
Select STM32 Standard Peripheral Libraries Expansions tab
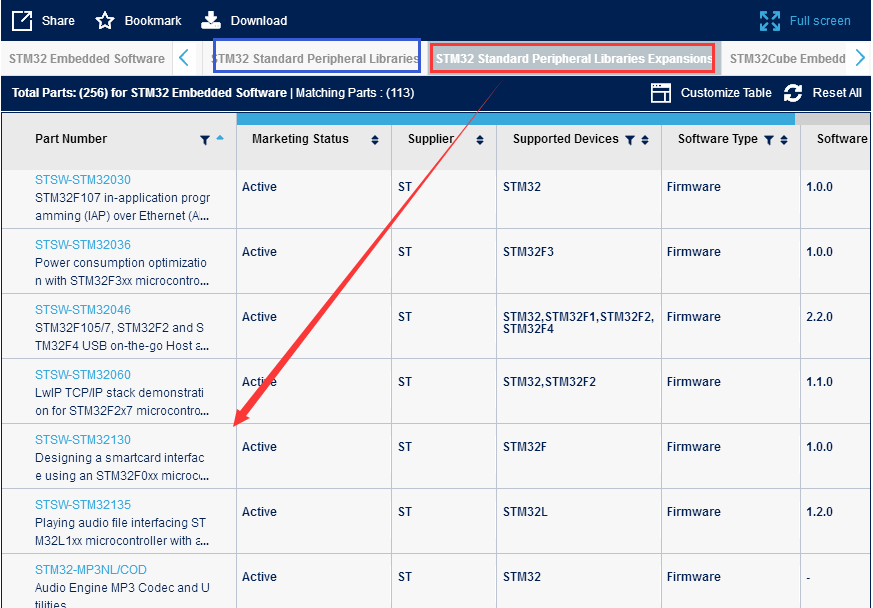coord(573,59)
